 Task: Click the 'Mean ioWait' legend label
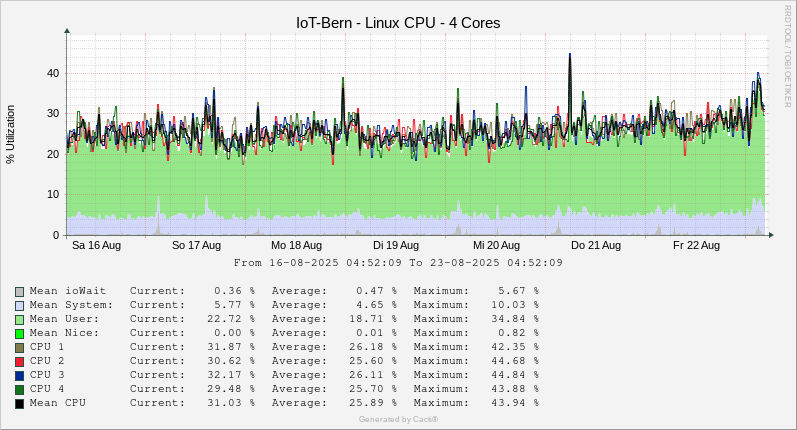(68, 291)
